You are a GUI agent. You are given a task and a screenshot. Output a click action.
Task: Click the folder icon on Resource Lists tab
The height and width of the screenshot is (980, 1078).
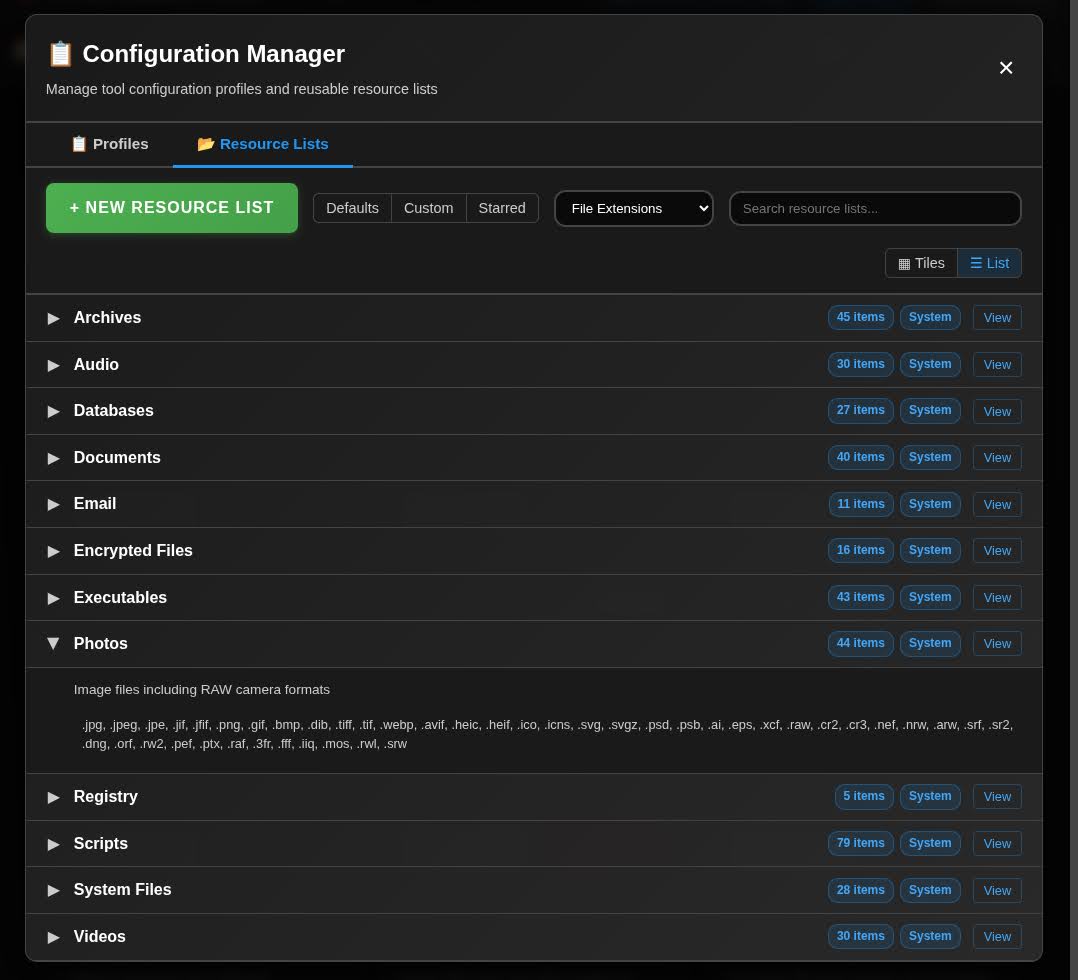pyautogui.click(x=206, y=144)
